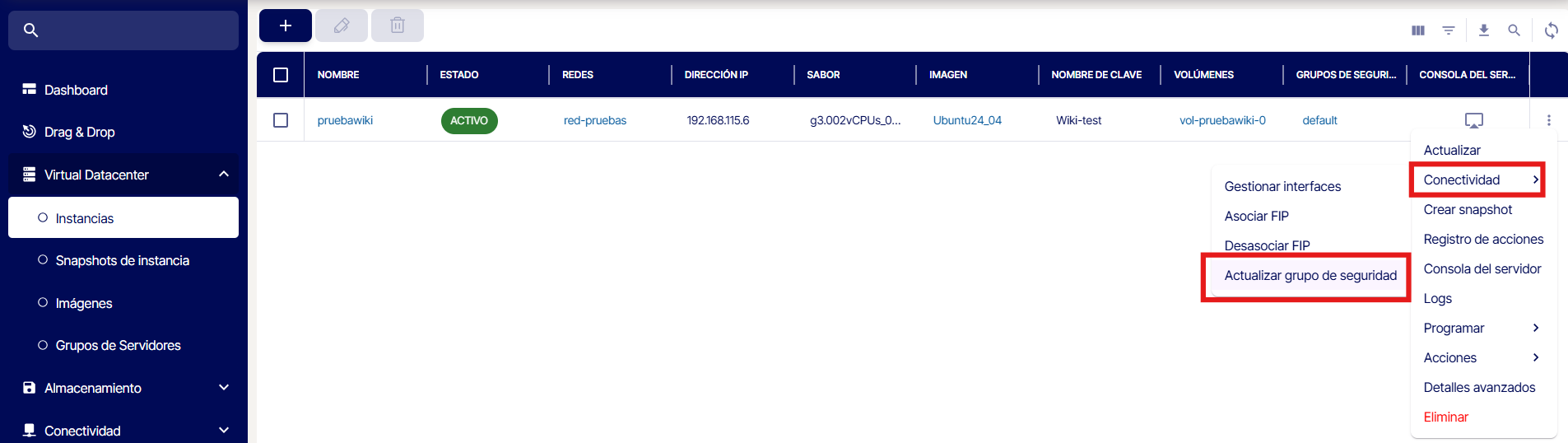Select Snapshots de instancia in sidebar
The height and width of the screenshot is (443, 1568).
122,260
